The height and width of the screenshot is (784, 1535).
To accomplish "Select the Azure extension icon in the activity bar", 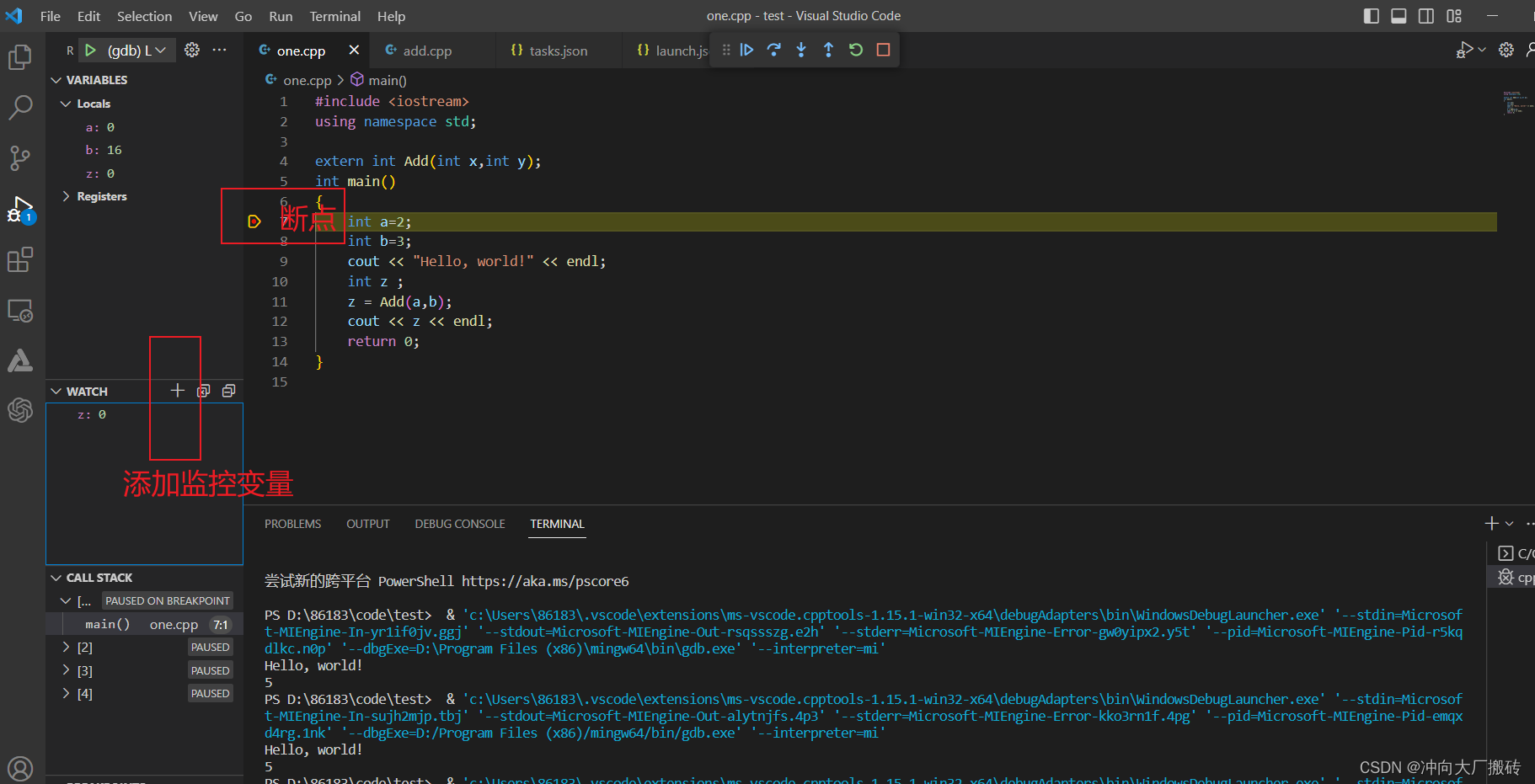I will tap(20, 360).
